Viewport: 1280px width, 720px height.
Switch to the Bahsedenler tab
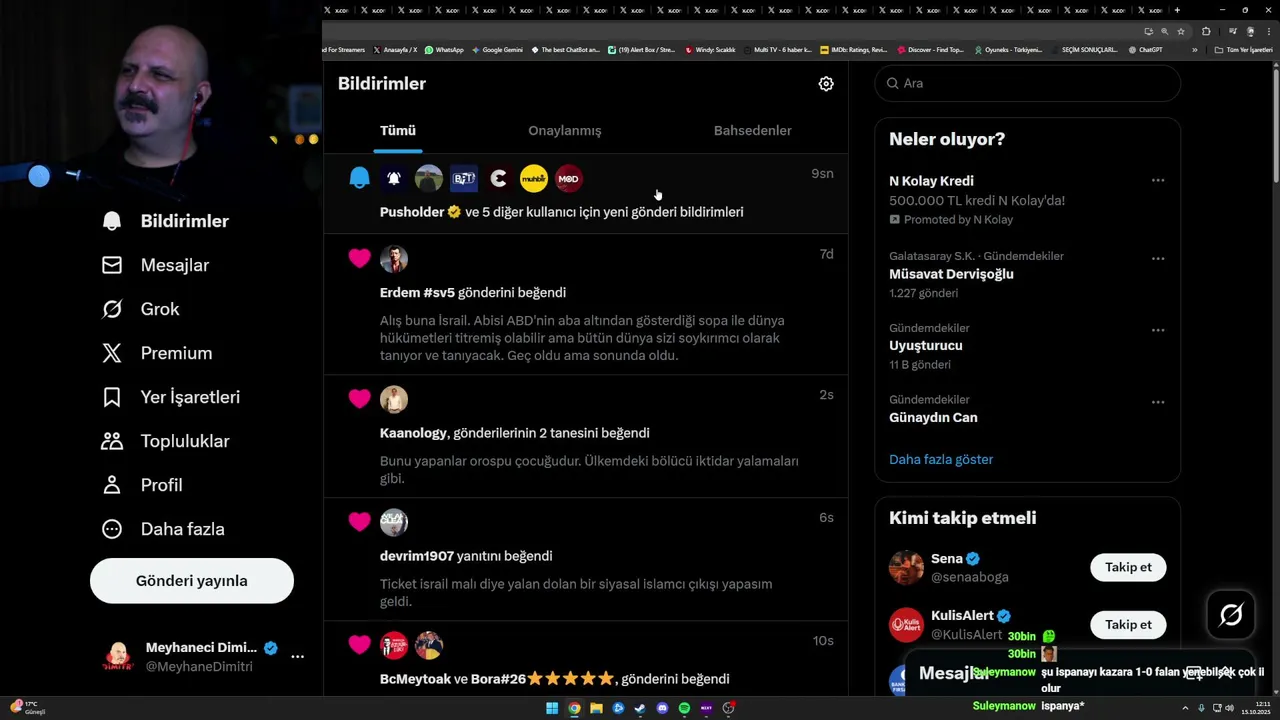point(752,130)
